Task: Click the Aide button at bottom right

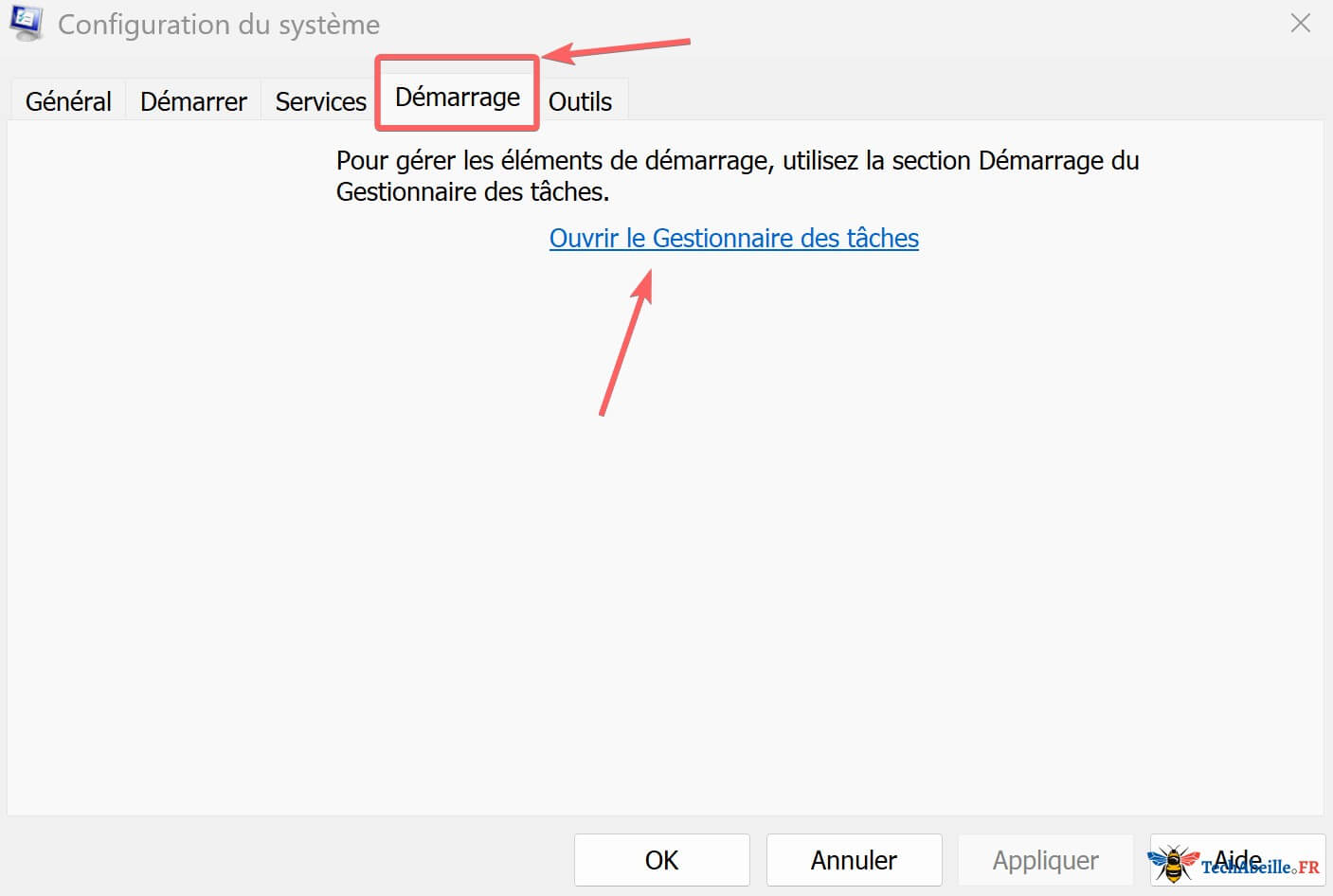Action: coord(1236,860)
